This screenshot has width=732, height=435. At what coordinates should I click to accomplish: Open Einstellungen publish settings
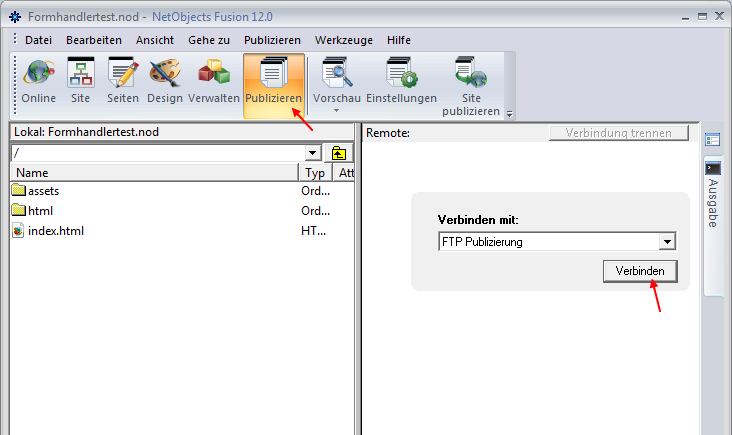401,81
